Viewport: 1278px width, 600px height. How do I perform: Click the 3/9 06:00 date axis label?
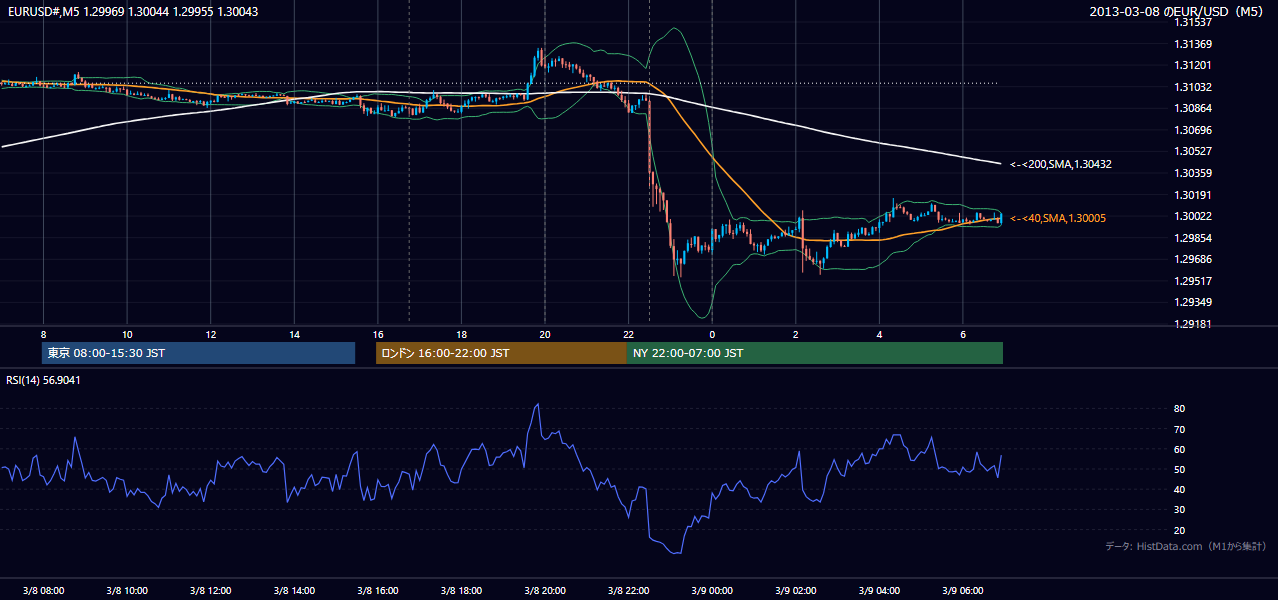[963, 591]
